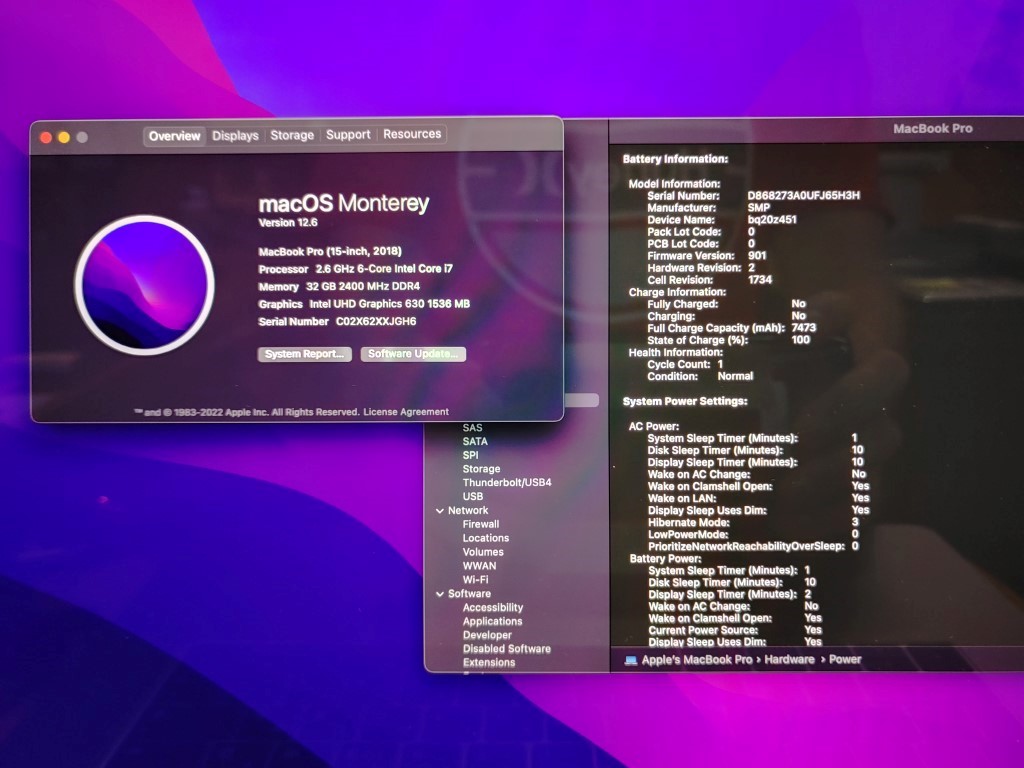Click the MacBook Pro window title
Screen dimensions: 1024x768
click(933, 129)
